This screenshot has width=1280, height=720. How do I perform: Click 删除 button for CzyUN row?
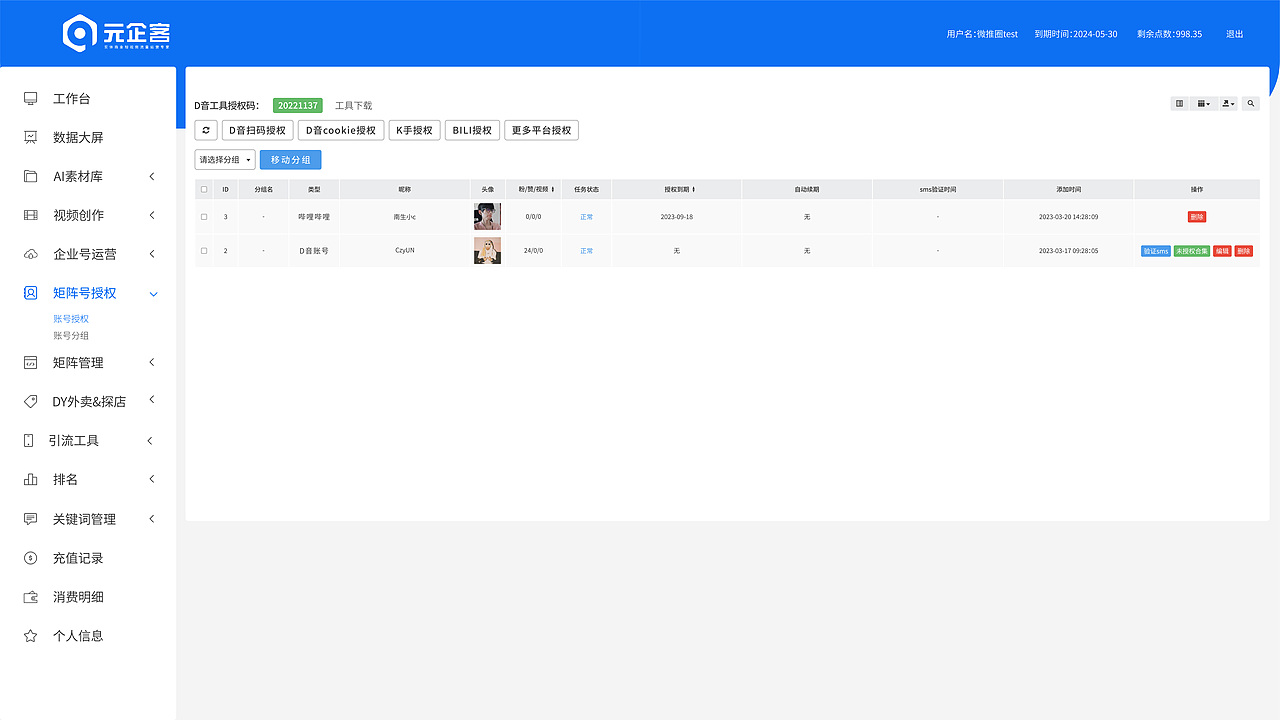coord(1243,251)
